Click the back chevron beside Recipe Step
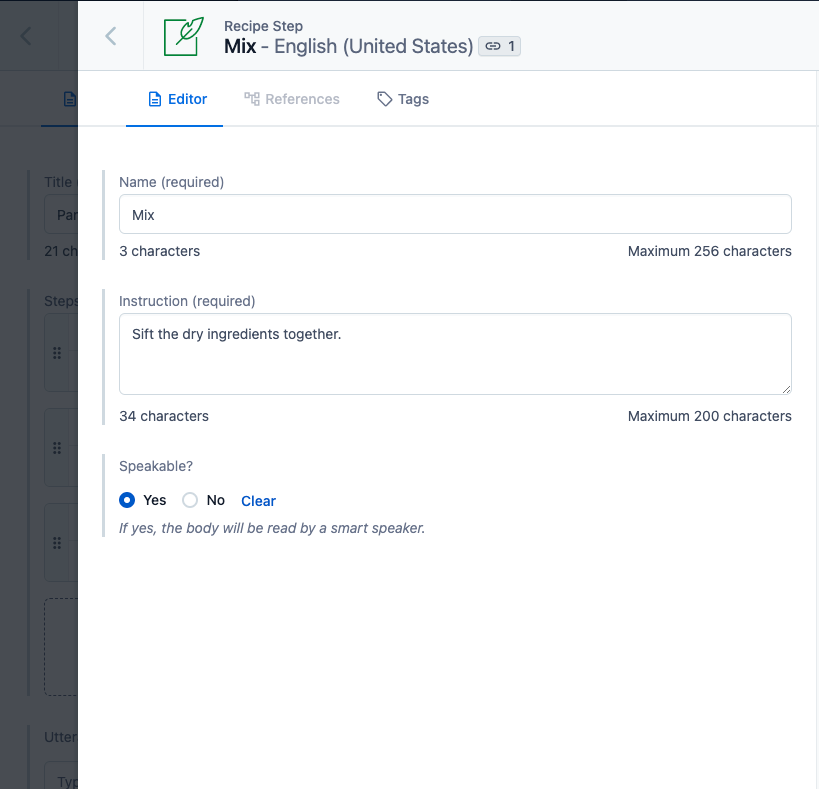 111,36
